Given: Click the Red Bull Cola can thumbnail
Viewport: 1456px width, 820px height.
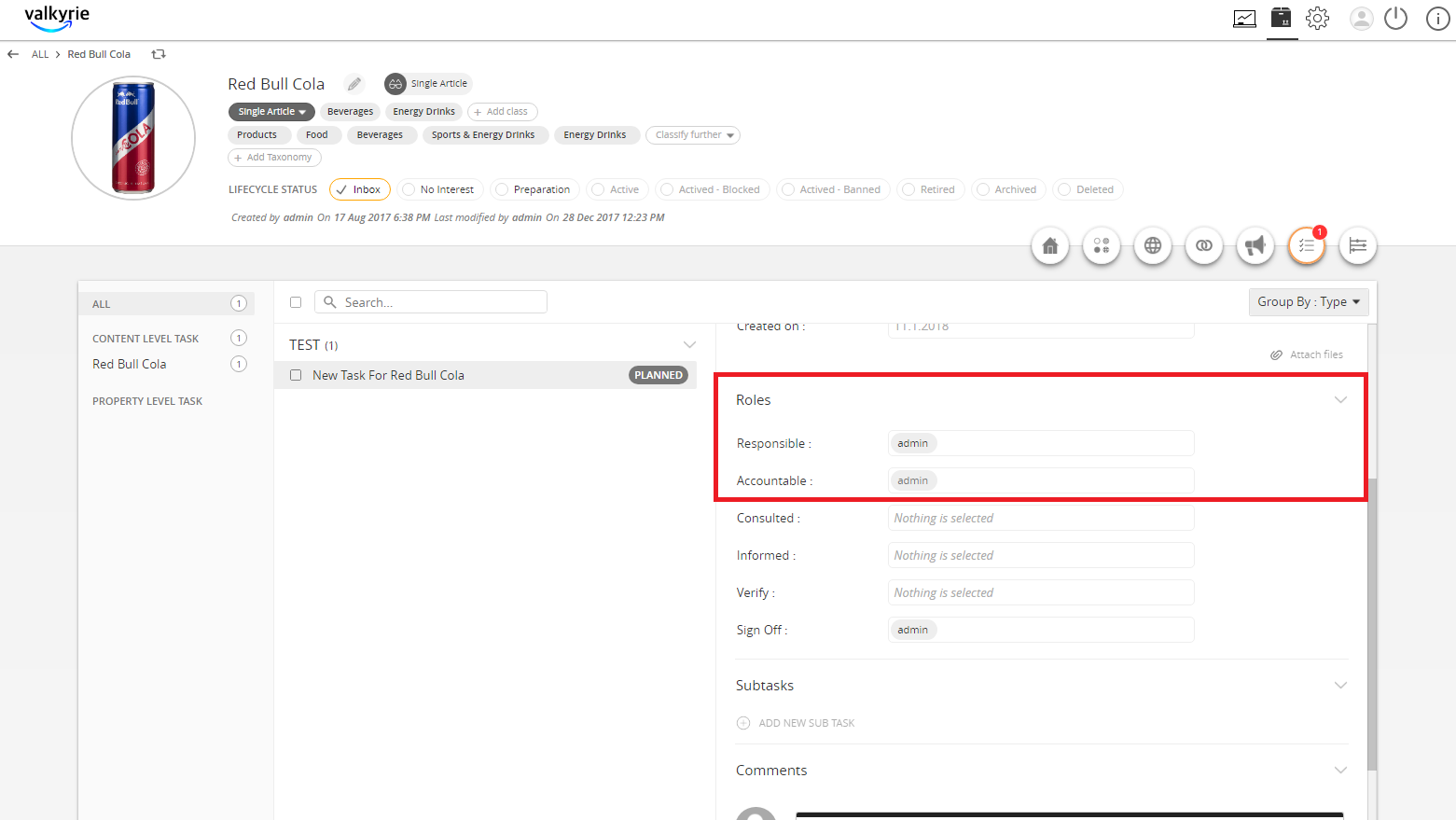Looking at the screenshot, I should 133,138.
